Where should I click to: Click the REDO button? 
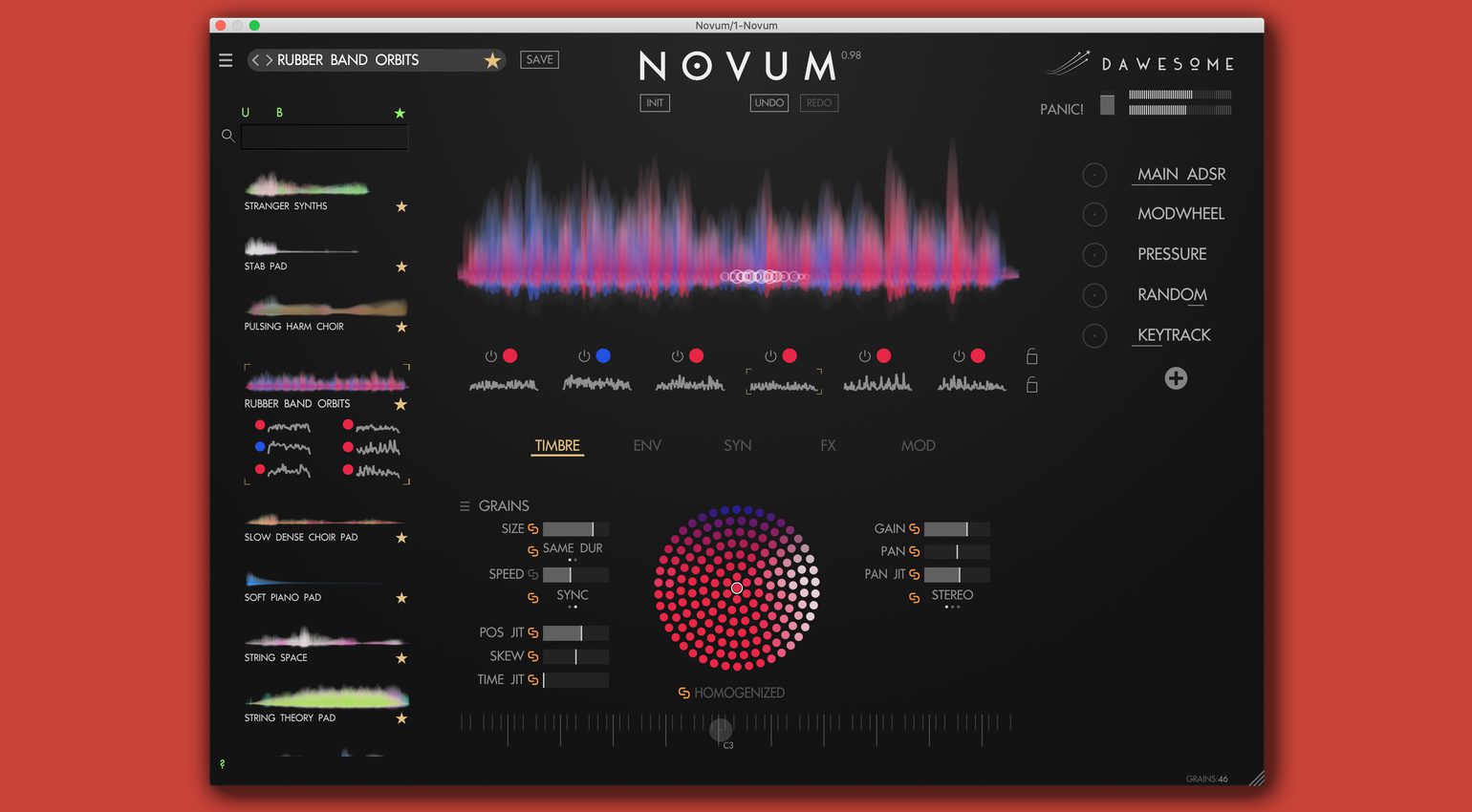click(818, 103)
